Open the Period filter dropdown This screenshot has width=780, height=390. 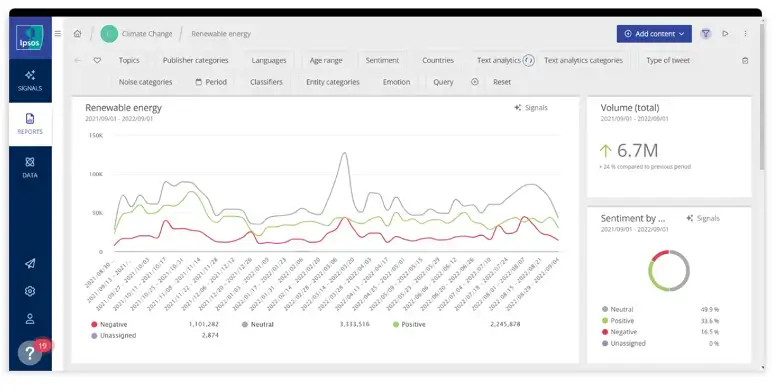pyautogui.click(x=211, y=82)
